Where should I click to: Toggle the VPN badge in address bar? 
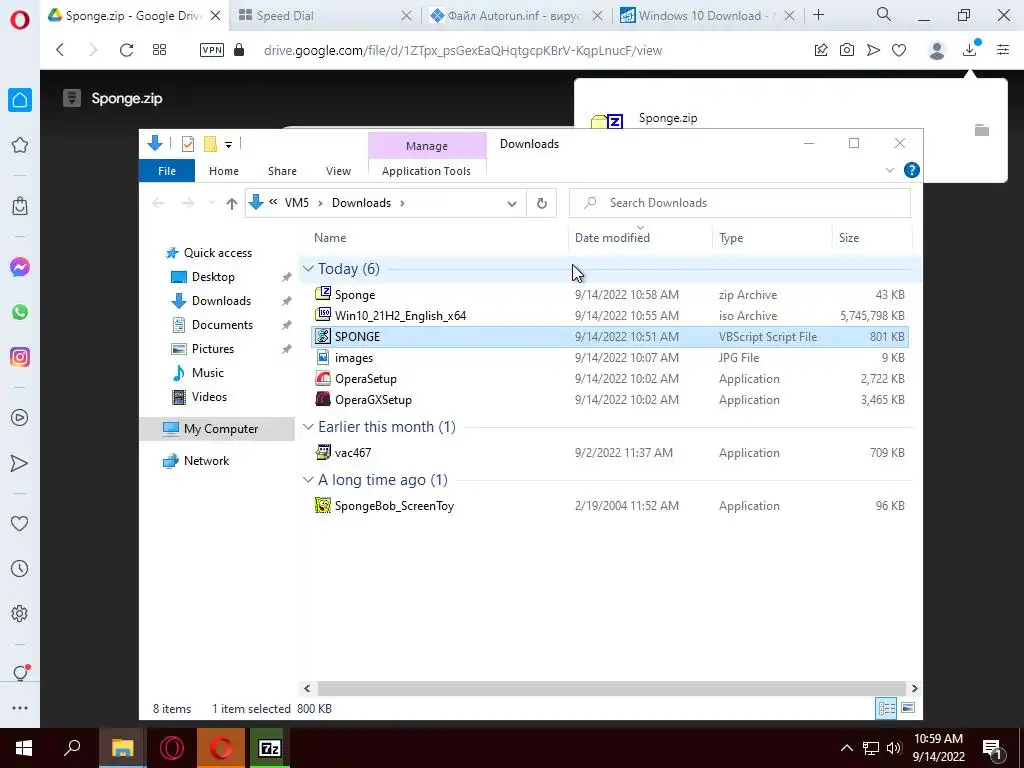click(x=212, y=50)
